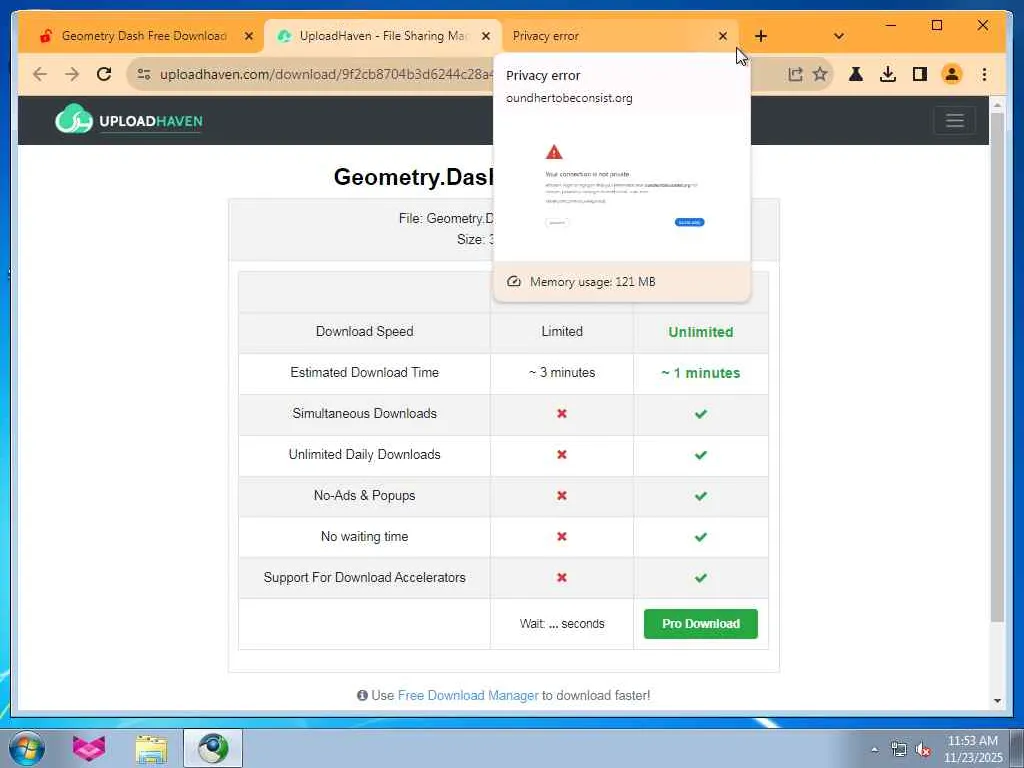The height and width of the screenshot is (768, 1024).
Task: Bookmark this page with the star icon
Action: (x=820, y=74)
